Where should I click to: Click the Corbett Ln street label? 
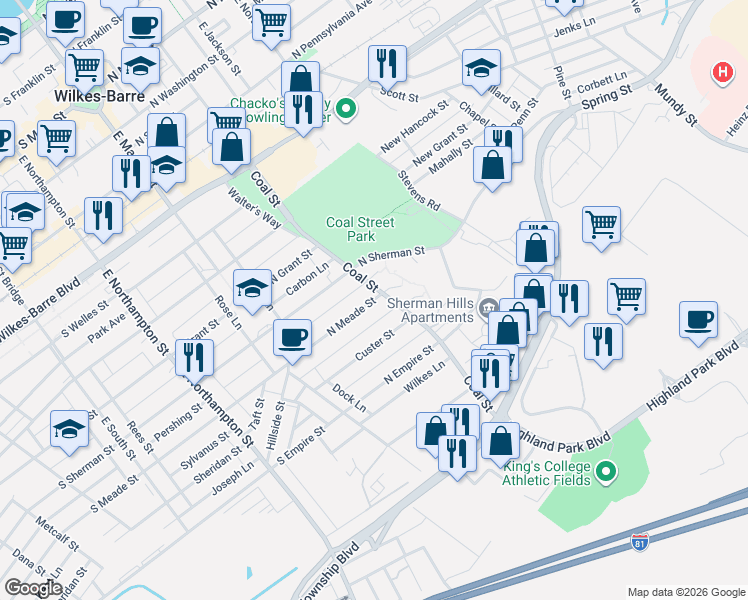[602, 82]
